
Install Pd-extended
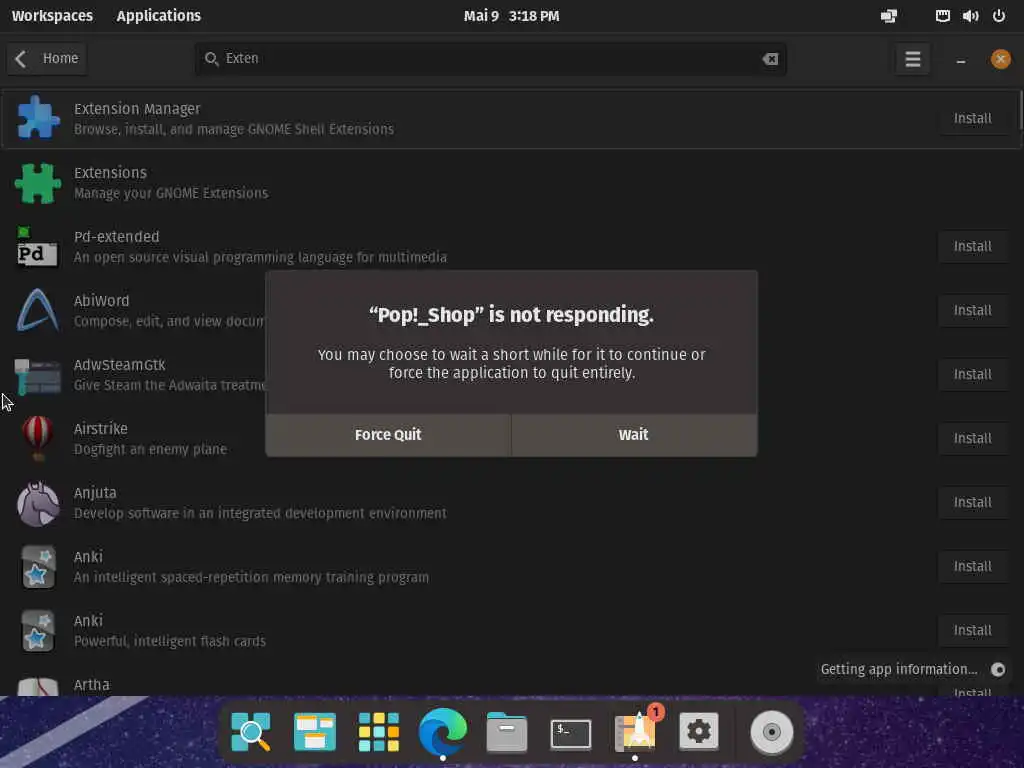(x=972, y=246)
